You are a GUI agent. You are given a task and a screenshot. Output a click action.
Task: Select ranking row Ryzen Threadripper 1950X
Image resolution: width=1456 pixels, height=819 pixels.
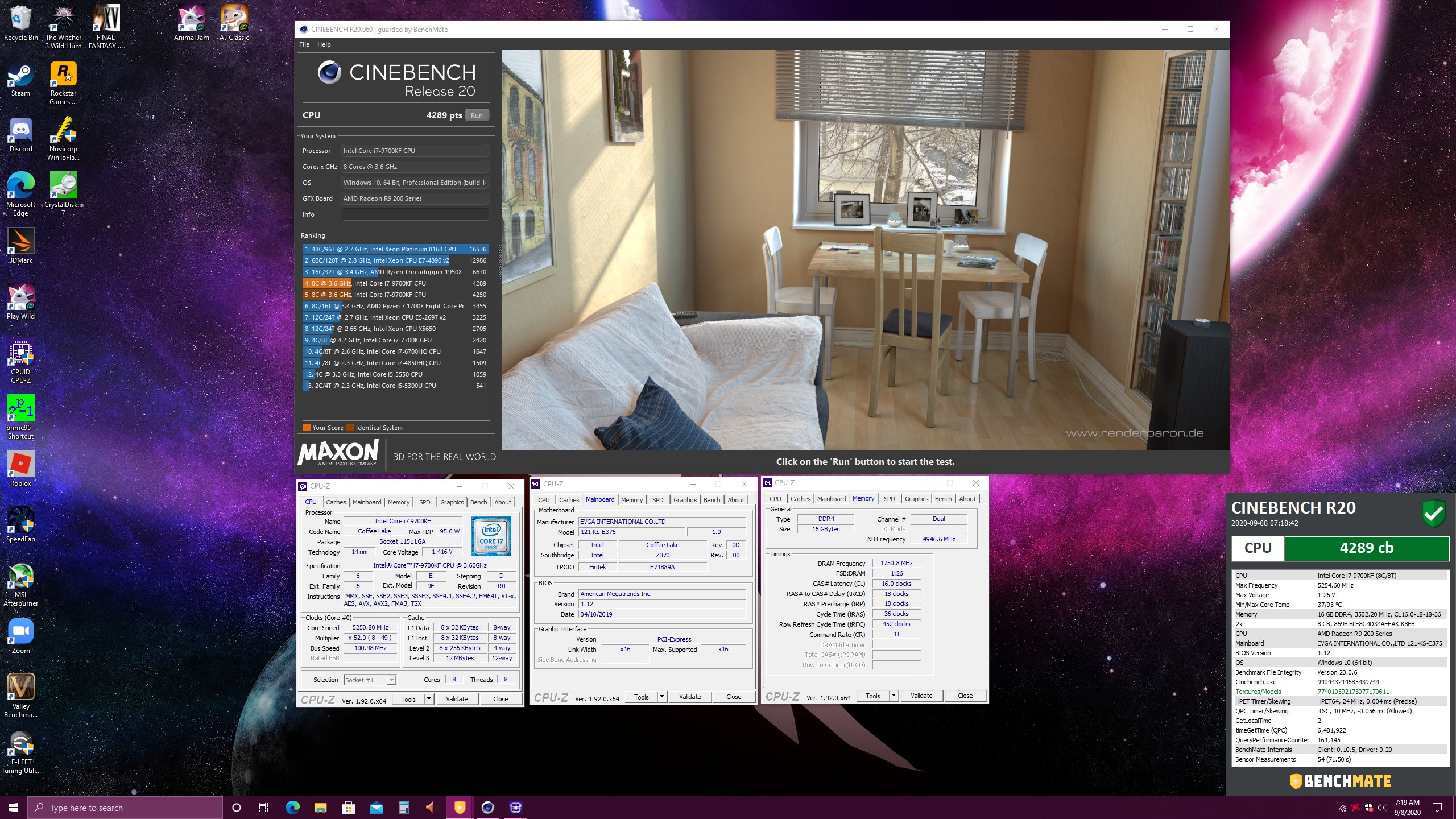[x=395, y=272]
